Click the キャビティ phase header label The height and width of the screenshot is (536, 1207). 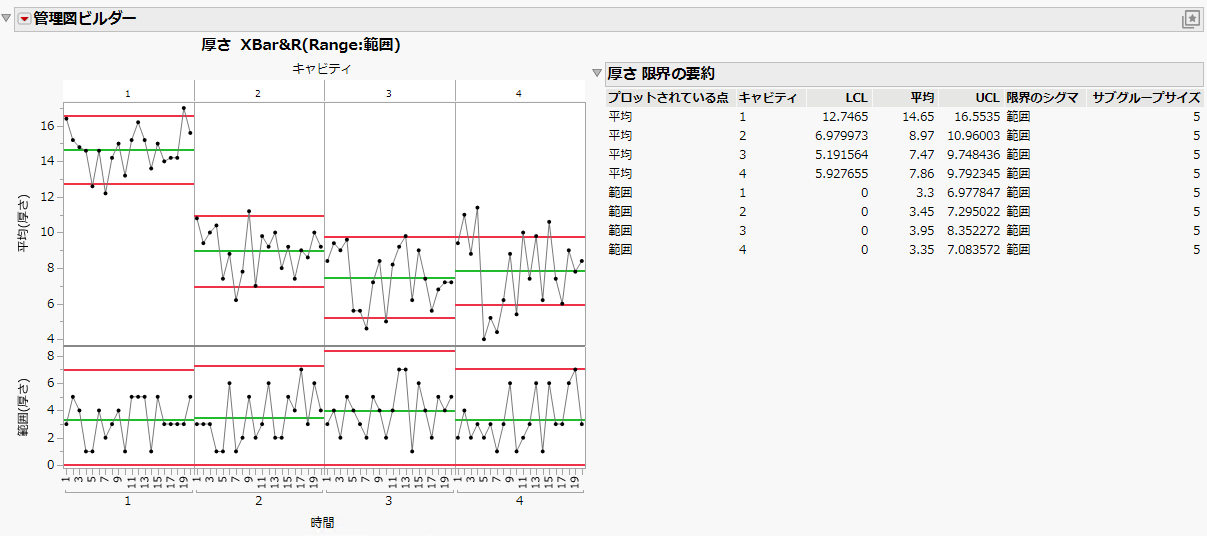click(320, 67)
